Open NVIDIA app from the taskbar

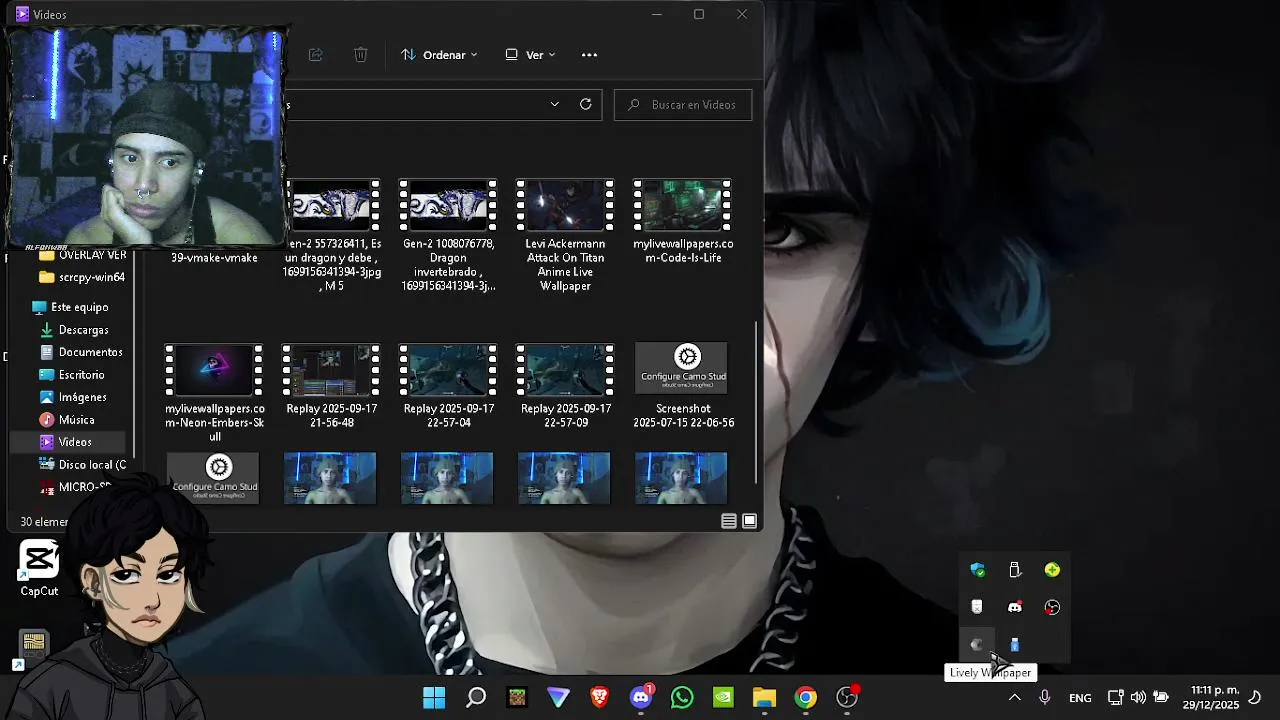723,698
